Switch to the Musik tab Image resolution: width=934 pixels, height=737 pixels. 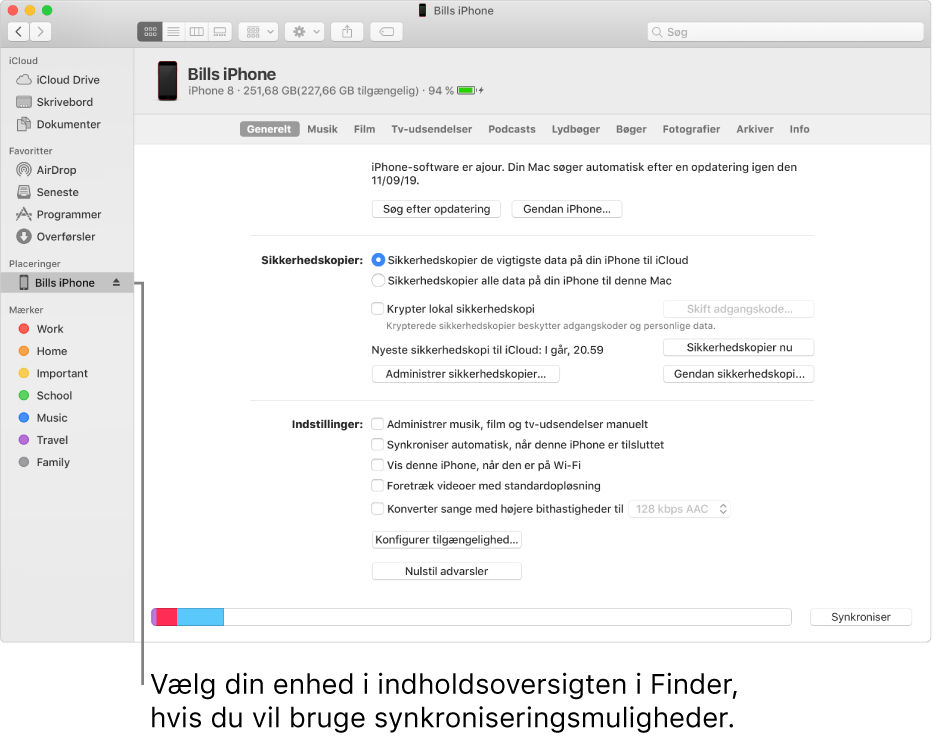pos(322,129)
